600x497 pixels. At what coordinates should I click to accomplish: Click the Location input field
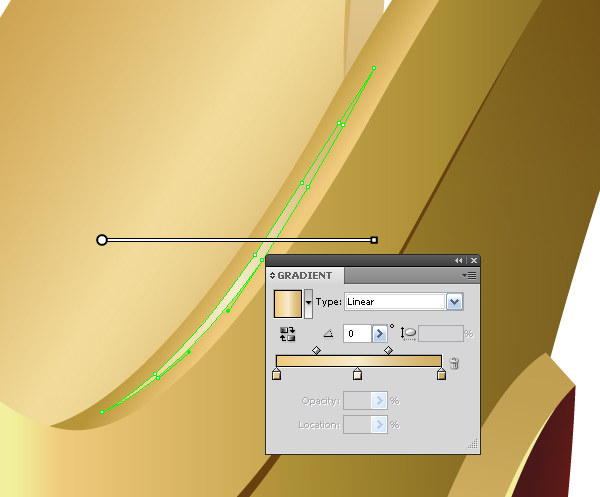(x=357, y=425)
